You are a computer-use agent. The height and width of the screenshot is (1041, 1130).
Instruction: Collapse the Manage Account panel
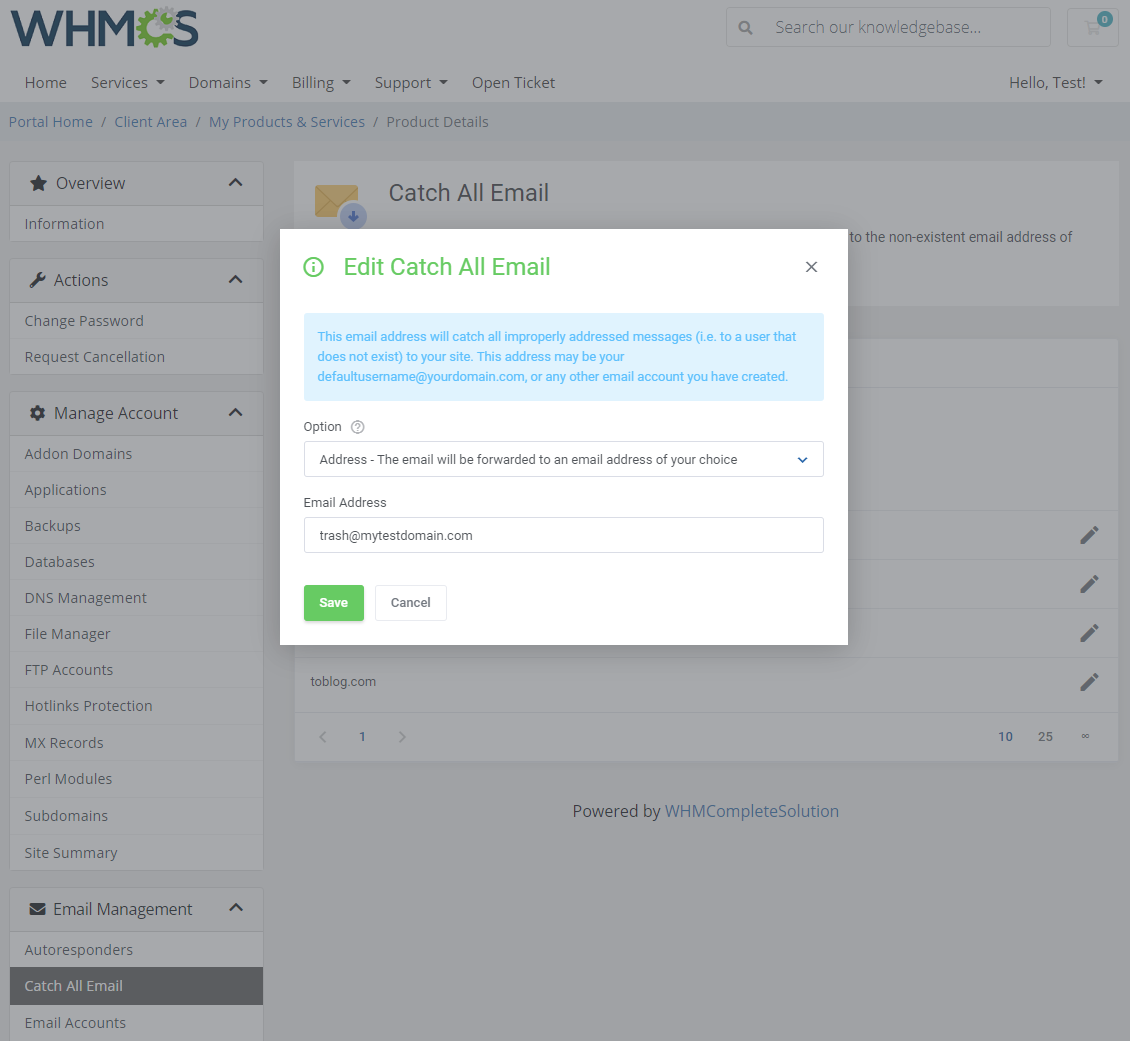pyautogui.click(x=235, y=412)
